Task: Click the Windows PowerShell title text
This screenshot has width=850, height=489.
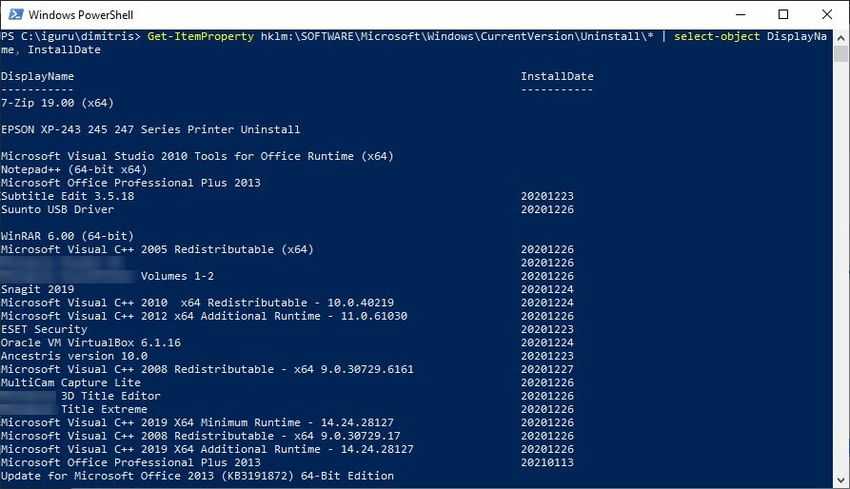Action: [x=81, y=15]
